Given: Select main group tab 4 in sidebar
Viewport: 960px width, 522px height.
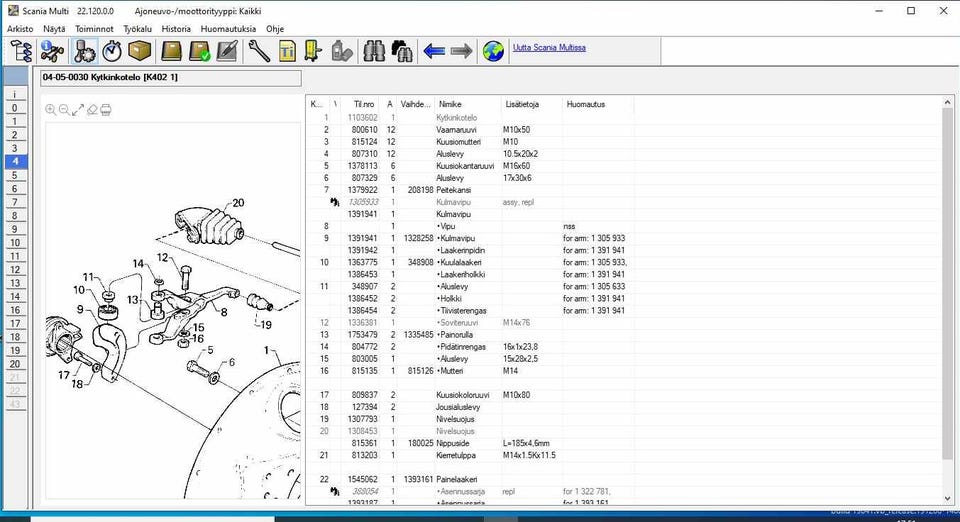Looking at the screenshot, I should (x=15, y=162).
